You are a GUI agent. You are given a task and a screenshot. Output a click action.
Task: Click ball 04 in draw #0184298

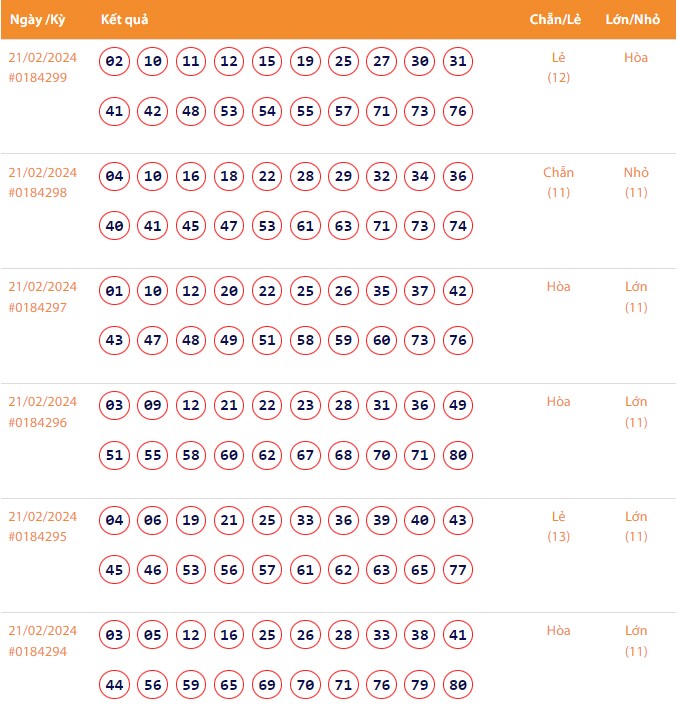pyautogui.click(x=115, y=177)
